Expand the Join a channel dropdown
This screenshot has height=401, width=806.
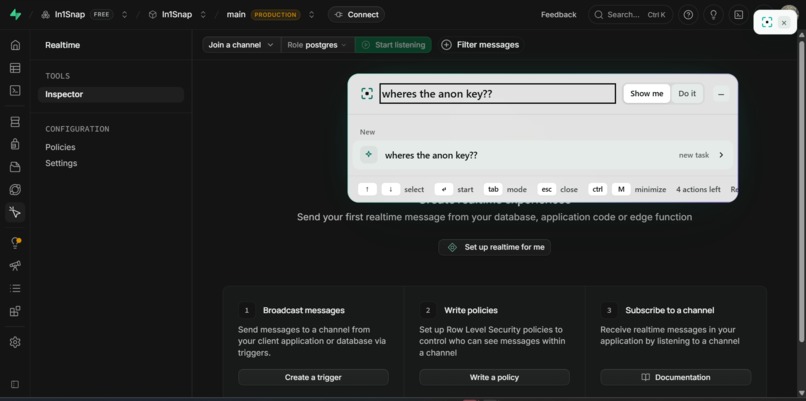coord(241,45)
